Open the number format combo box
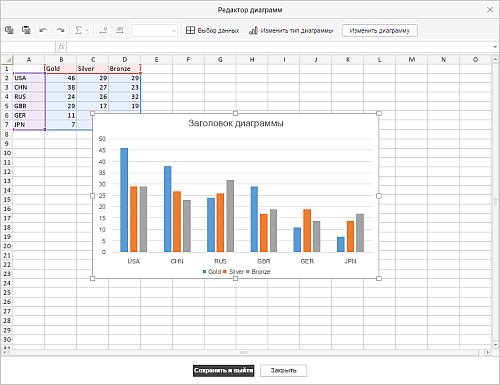500x385 pixels. pyautogui.click(x=154, y=31)
